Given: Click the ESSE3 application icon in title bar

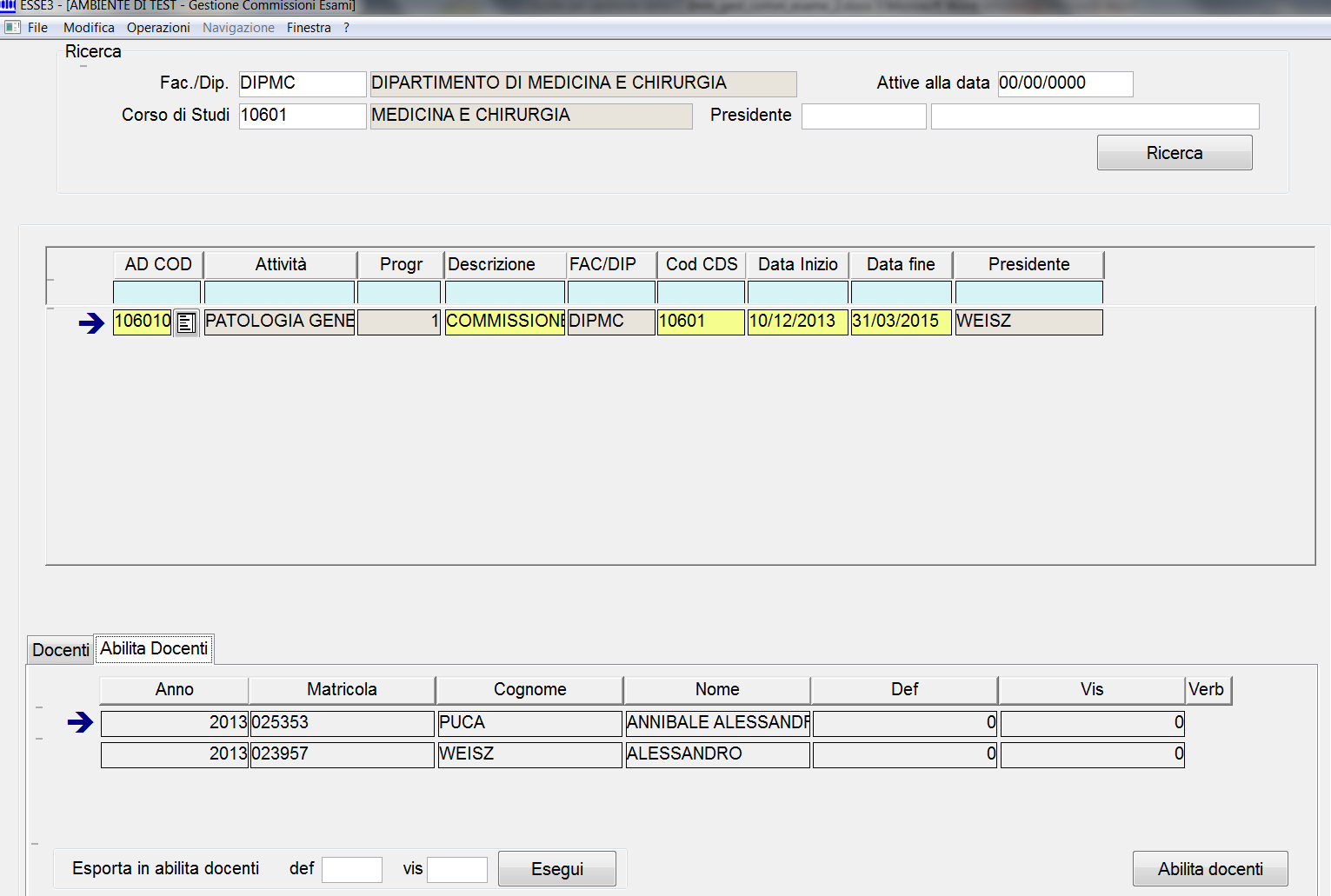Looking at the screenshot, I should point(8,5).
